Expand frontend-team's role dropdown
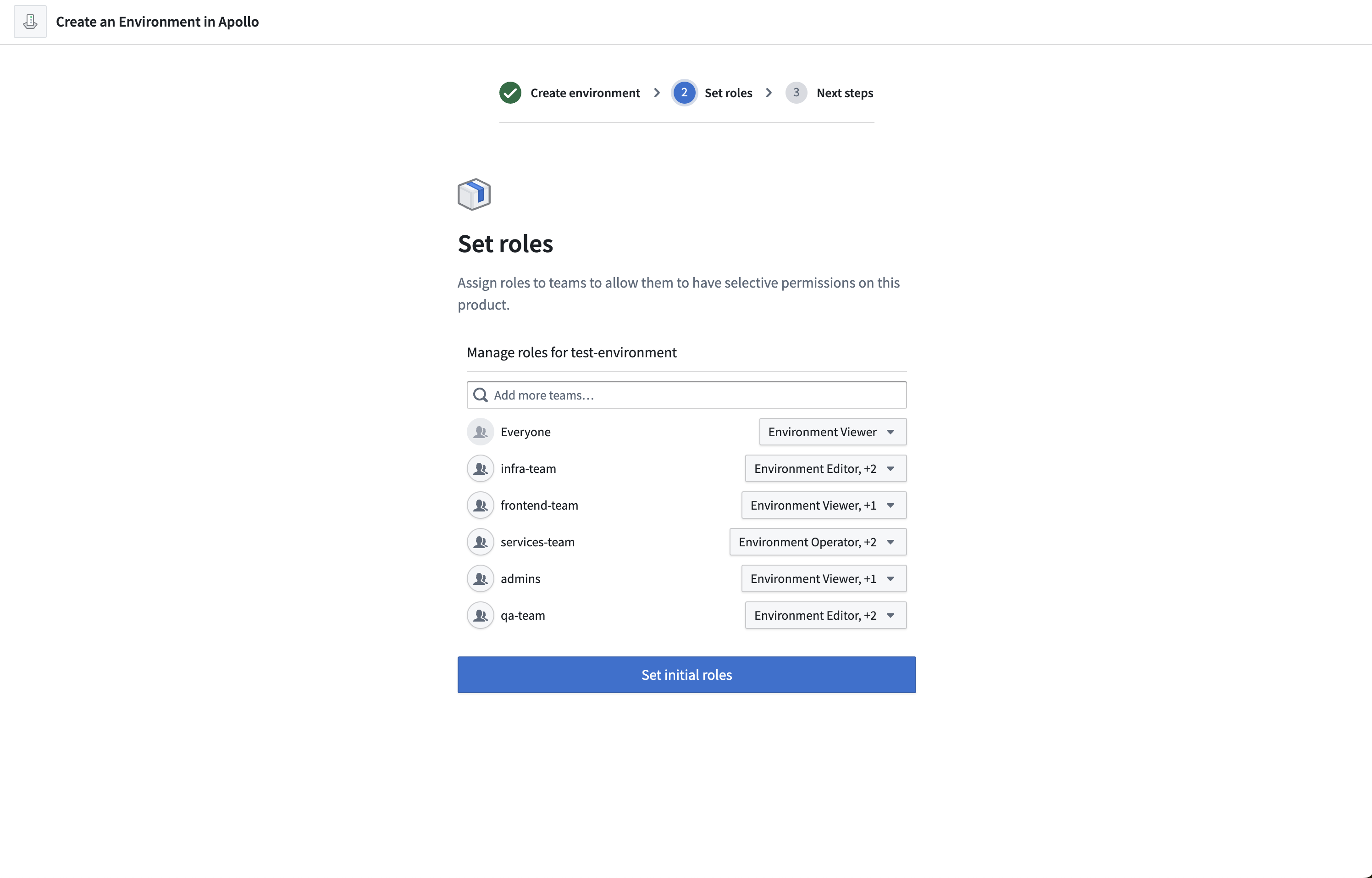This screenshot has width=1372, height=878. tap(824, 506)
